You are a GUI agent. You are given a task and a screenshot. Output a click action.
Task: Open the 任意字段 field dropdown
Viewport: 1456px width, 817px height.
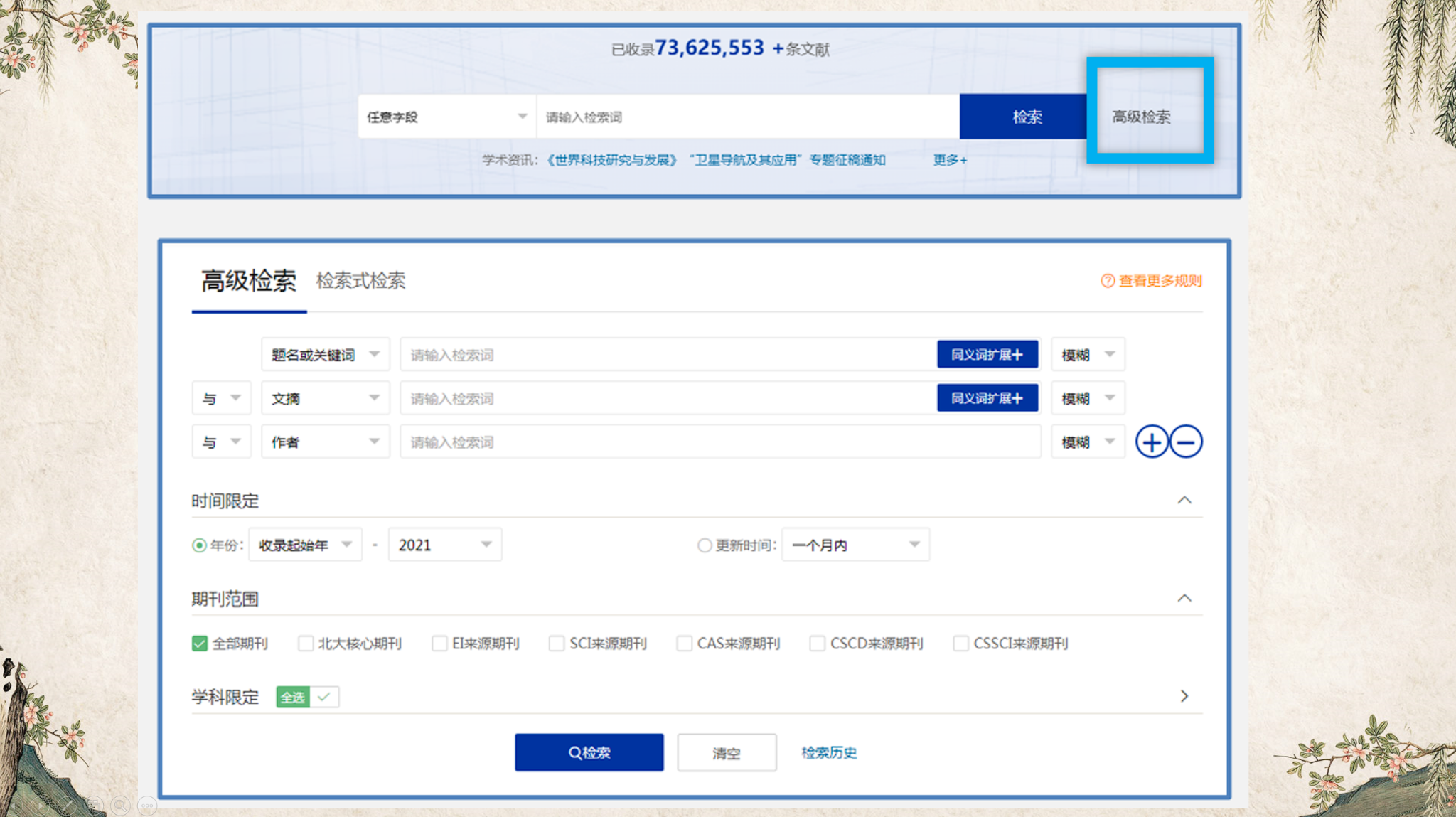446,117
